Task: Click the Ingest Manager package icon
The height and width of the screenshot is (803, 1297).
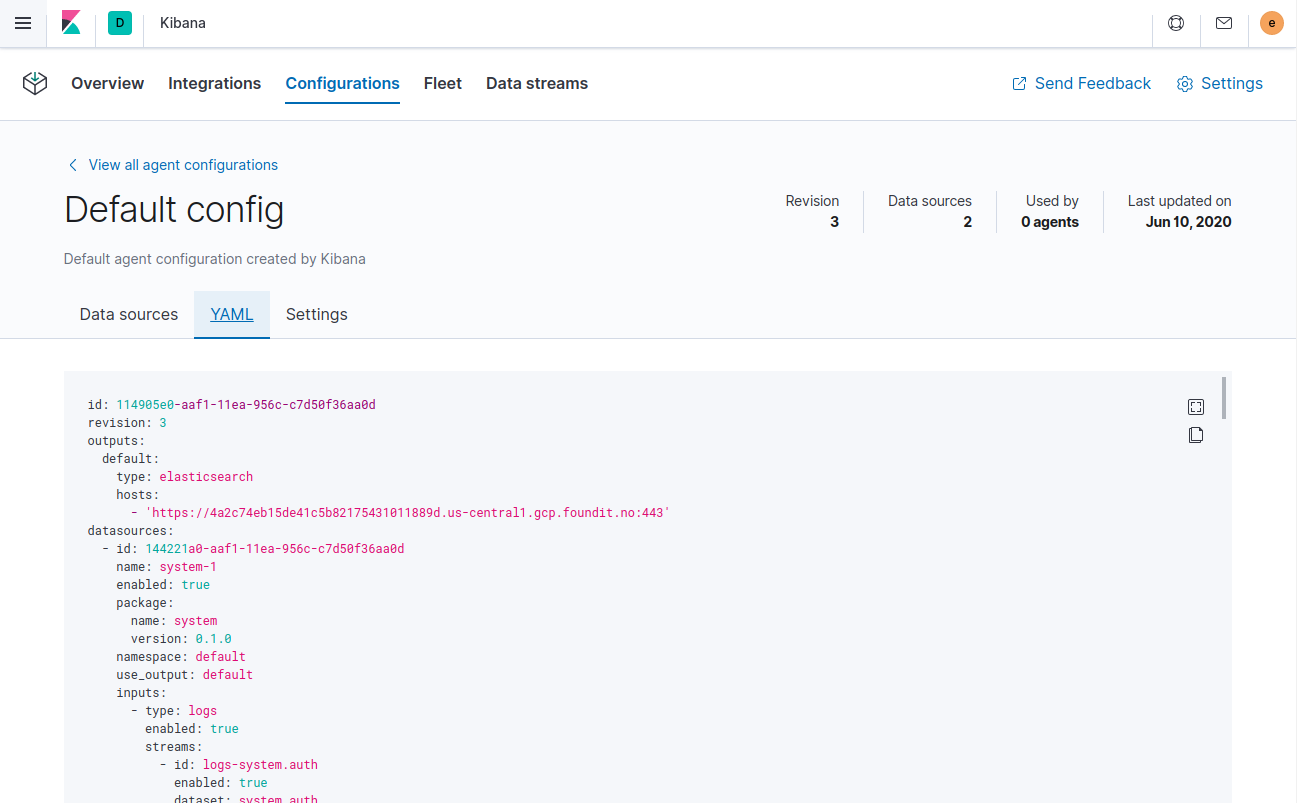Action: point(34,84)
